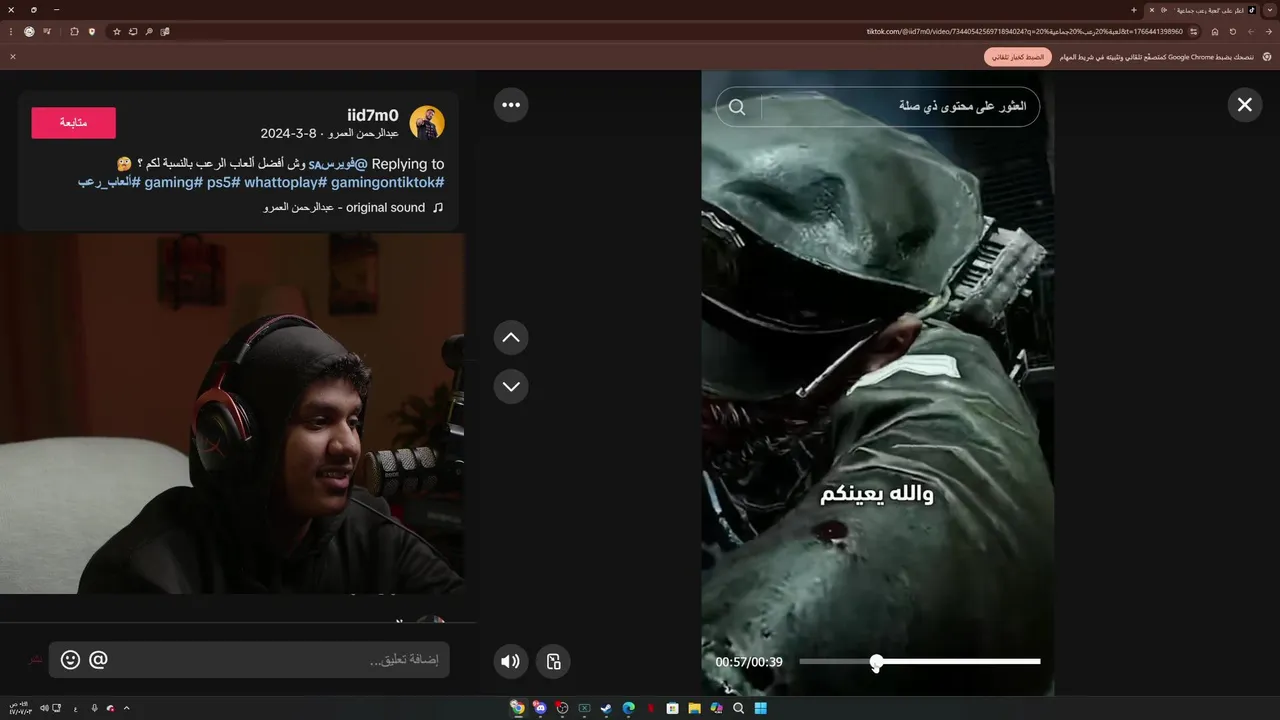Click the 00:57/00:39 video time text
The width and height of the screenshot is (1280, 720).
[x=749, y=662]
